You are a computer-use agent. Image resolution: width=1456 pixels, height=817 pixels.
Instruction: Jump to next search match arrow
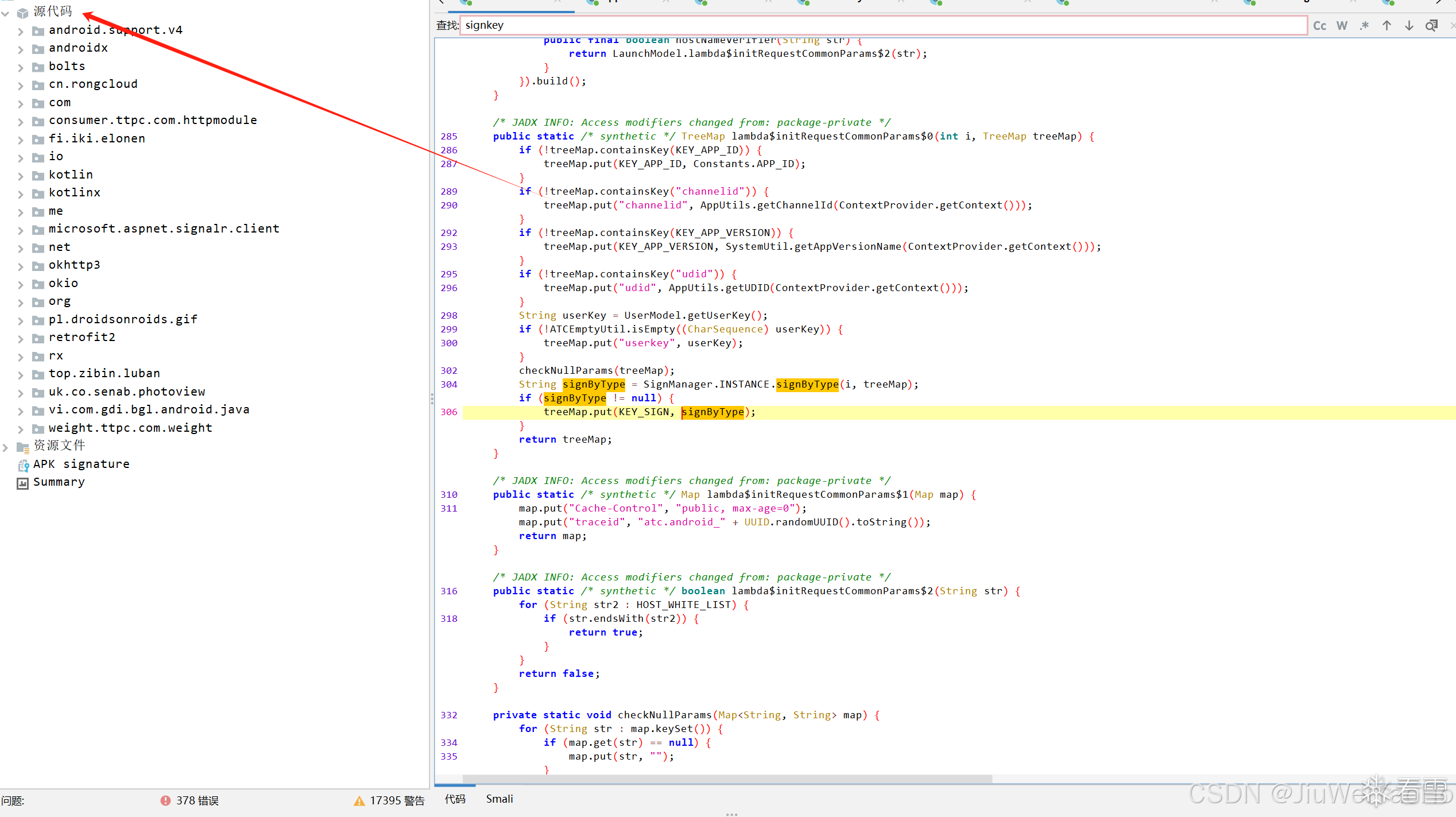click(1409, 26)
